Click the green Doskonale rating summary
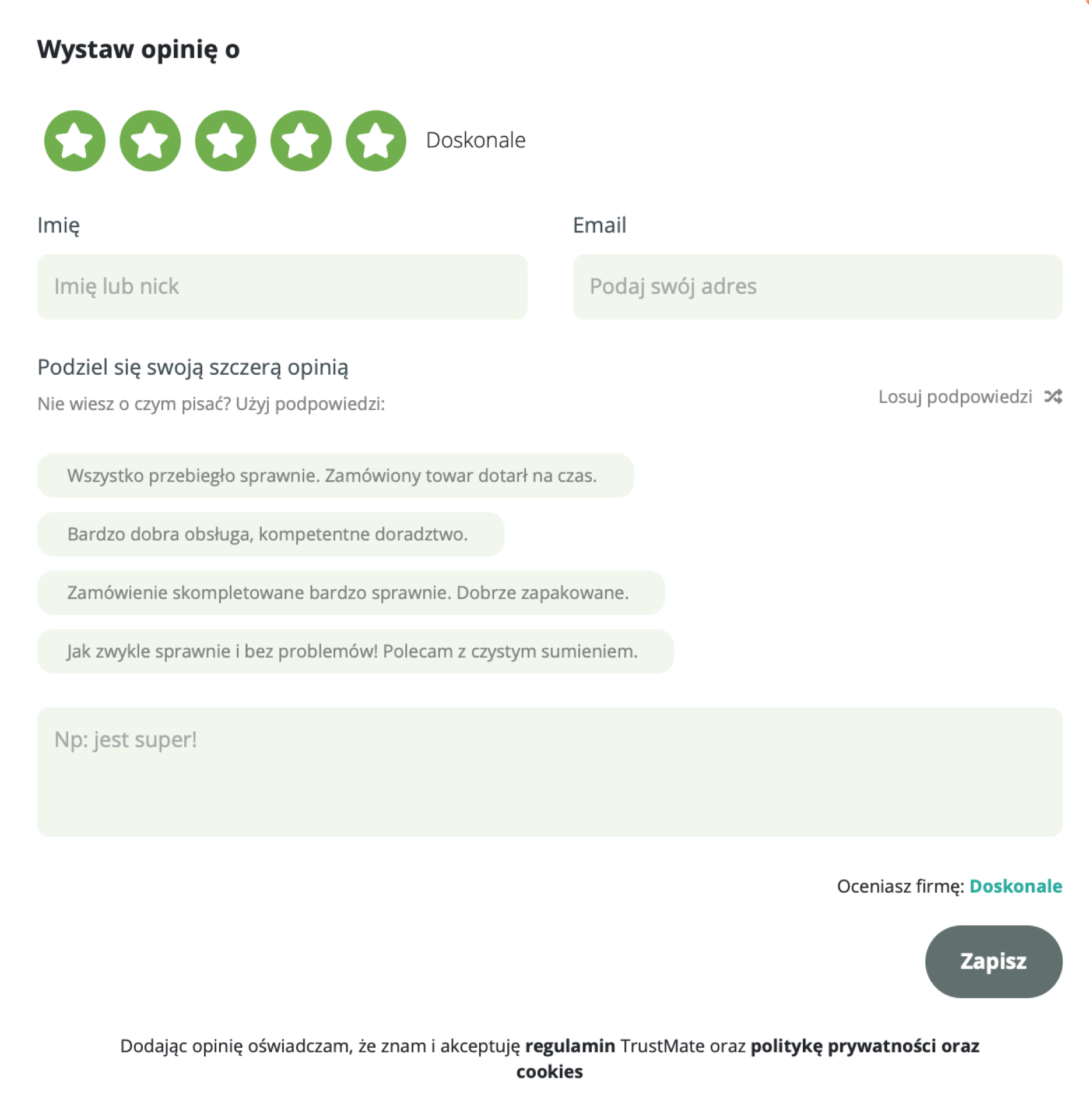1089x1120 pixels. click(1016, 886)
